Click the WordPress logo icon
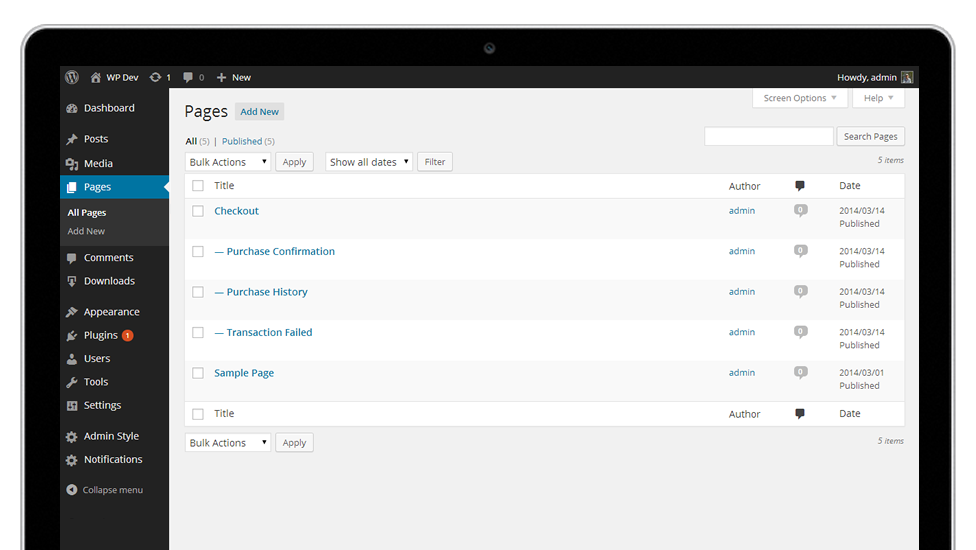This screenshot has height=550, width=976. [x=72, y=77]
